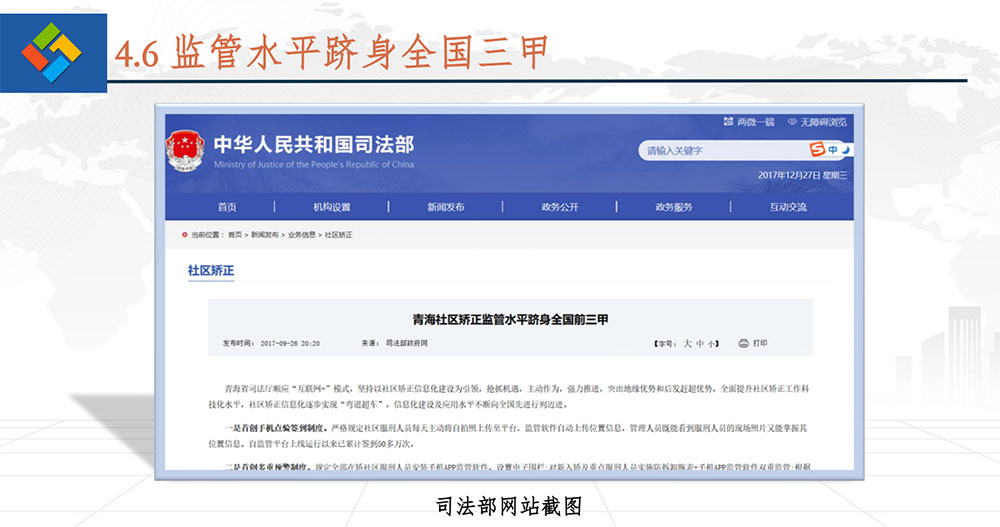Click the paragraph starting 一是首创手机点验签到制度
This screenshot has height=527, width=1000.
tap(509, 436)
